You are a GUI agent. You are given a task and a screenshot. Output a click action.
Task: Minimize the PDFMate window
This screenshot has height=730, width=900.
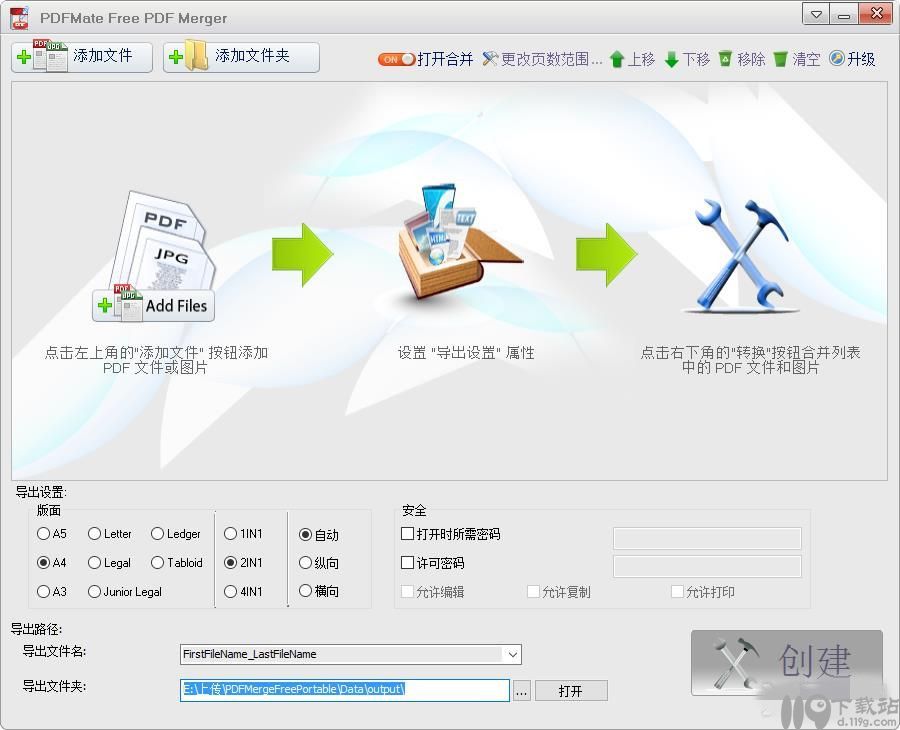[844, 15]
